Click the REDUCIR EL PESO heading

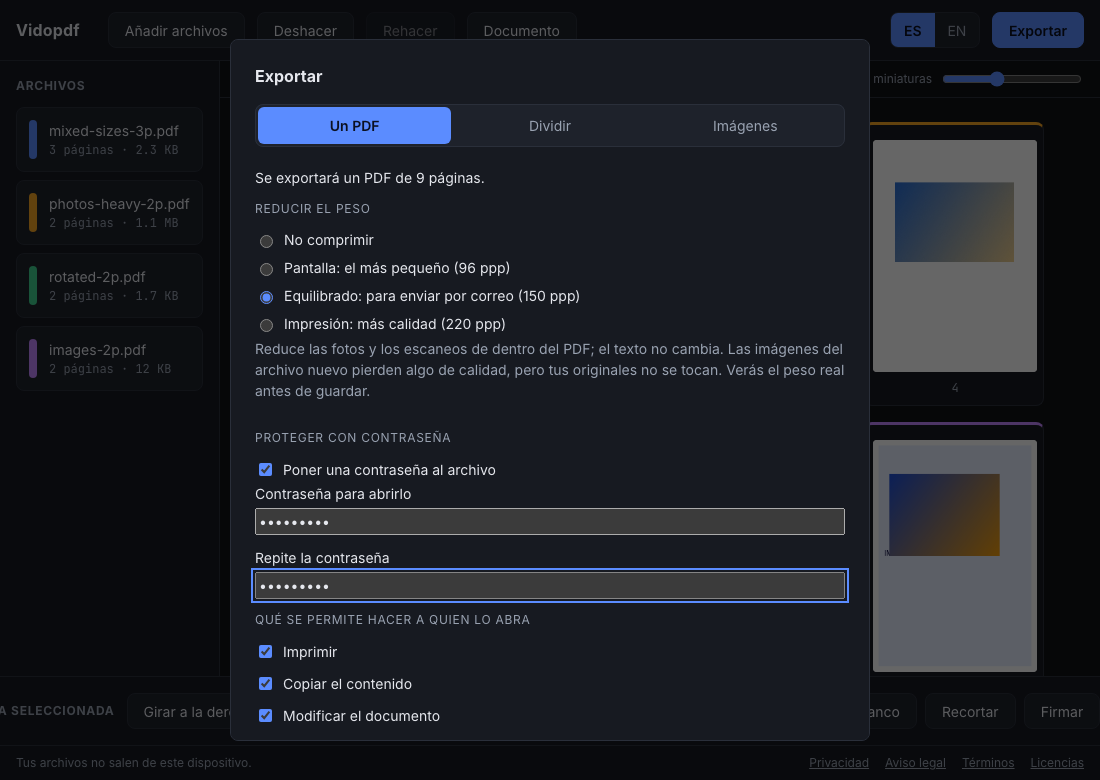313,208
